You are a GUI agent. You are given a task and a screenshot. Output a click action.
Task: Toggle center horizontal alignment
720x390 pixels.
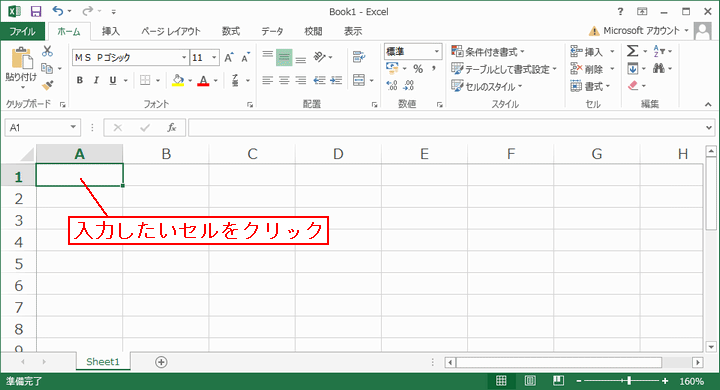pyautogui.click(x=284, y=80)
